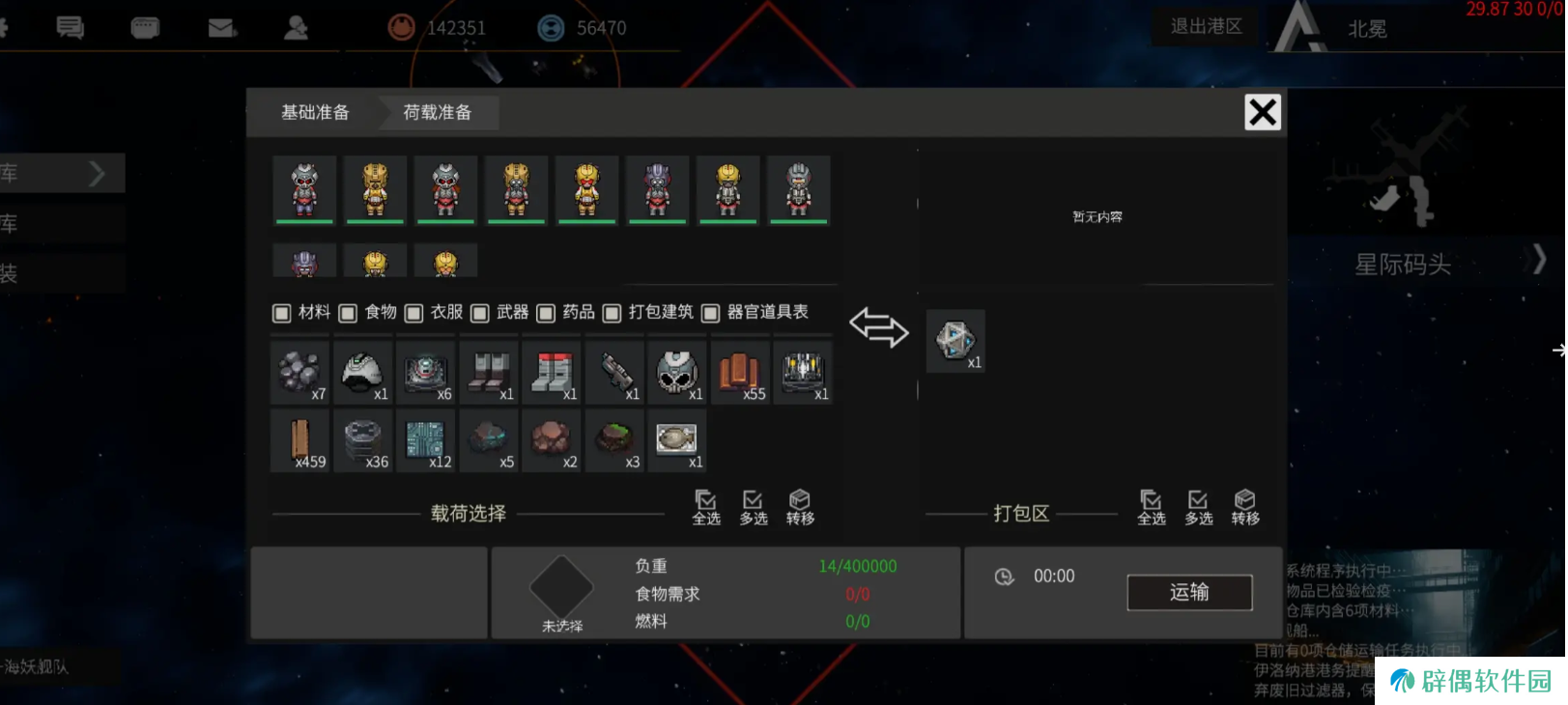This screenshot has width=1568, height=705.
Task: Click the 退出港区 button
Action: (1206, 27)
